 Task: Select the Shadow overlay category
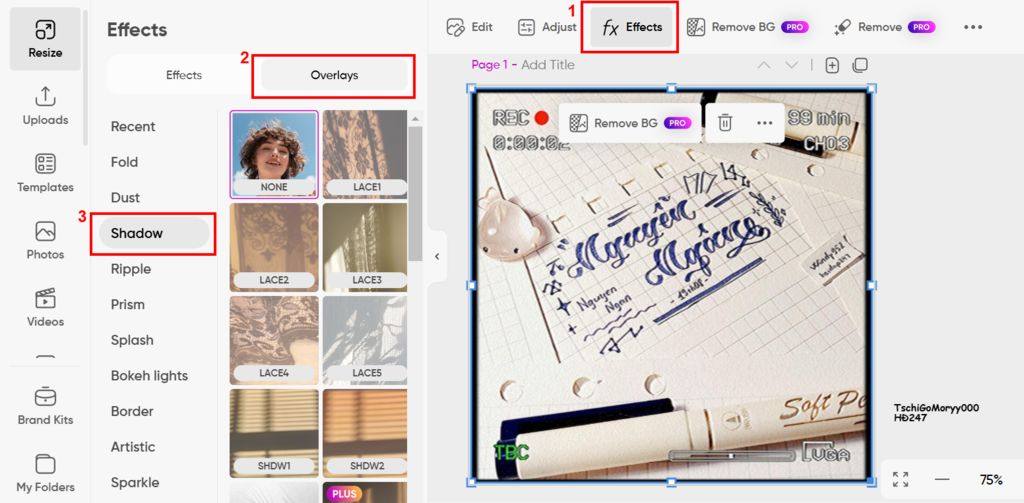pos(154,233)
